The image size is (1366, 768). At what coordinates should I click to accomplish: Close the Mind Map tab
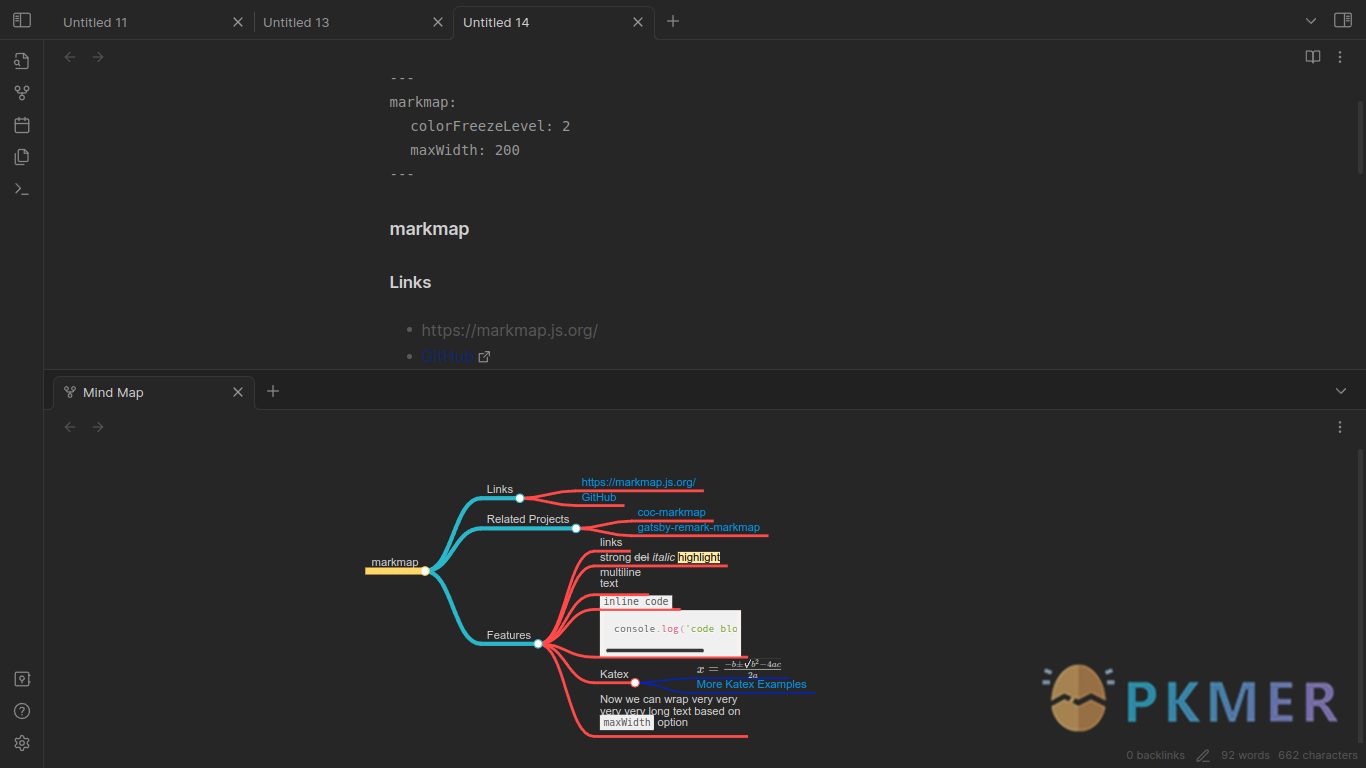238,392
